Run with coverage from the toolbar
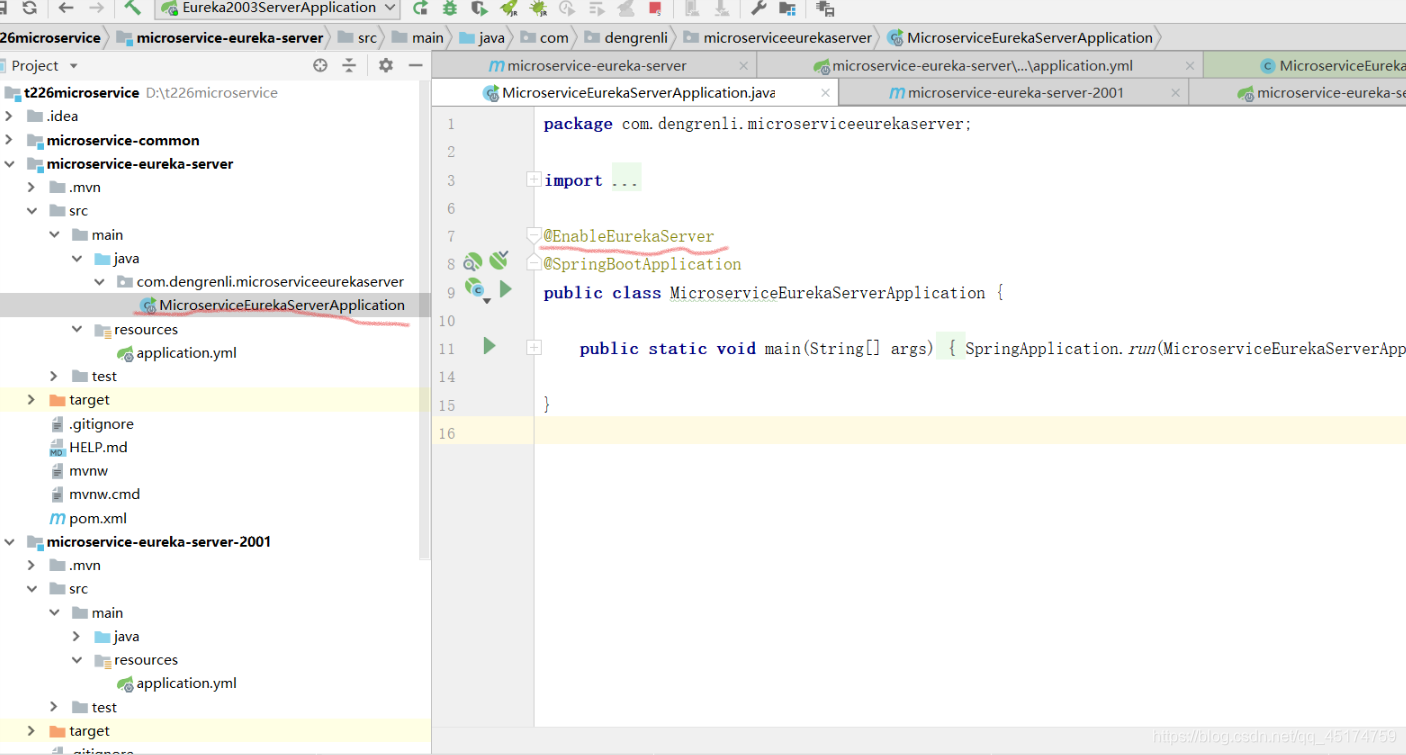 (480, 8)
